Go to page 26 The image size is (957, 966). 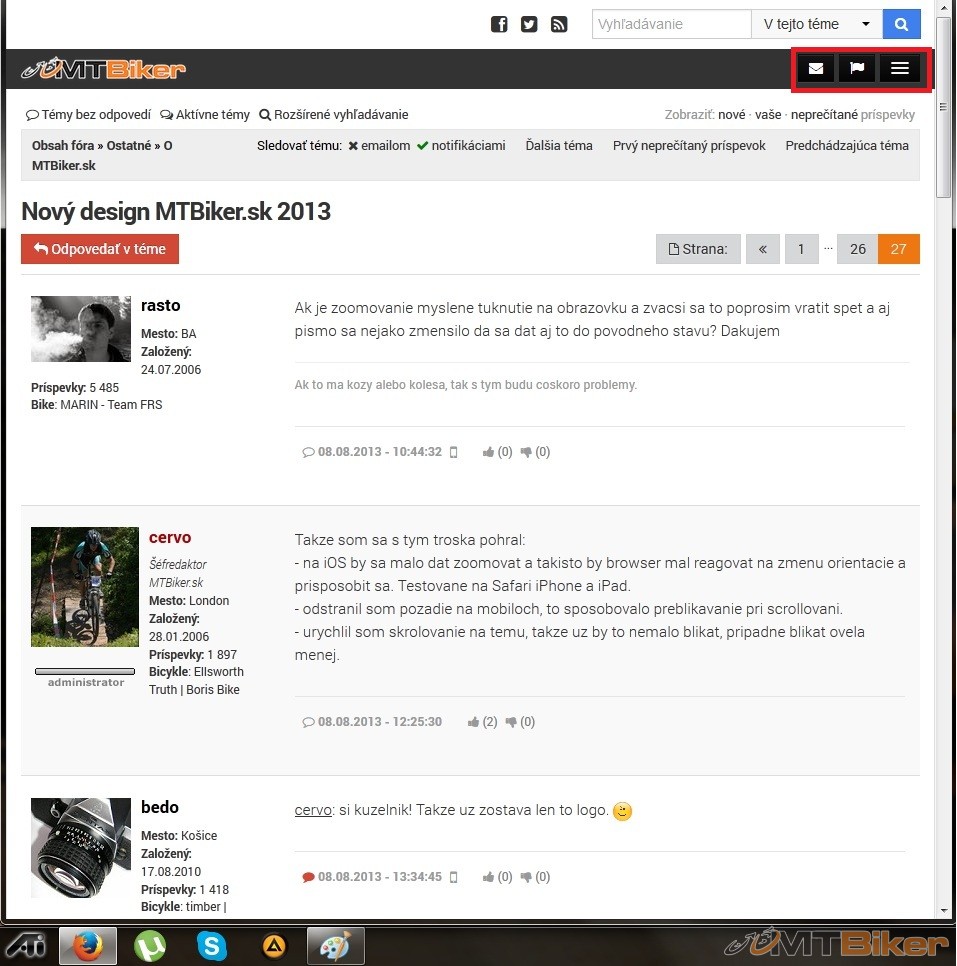[857, 249]
